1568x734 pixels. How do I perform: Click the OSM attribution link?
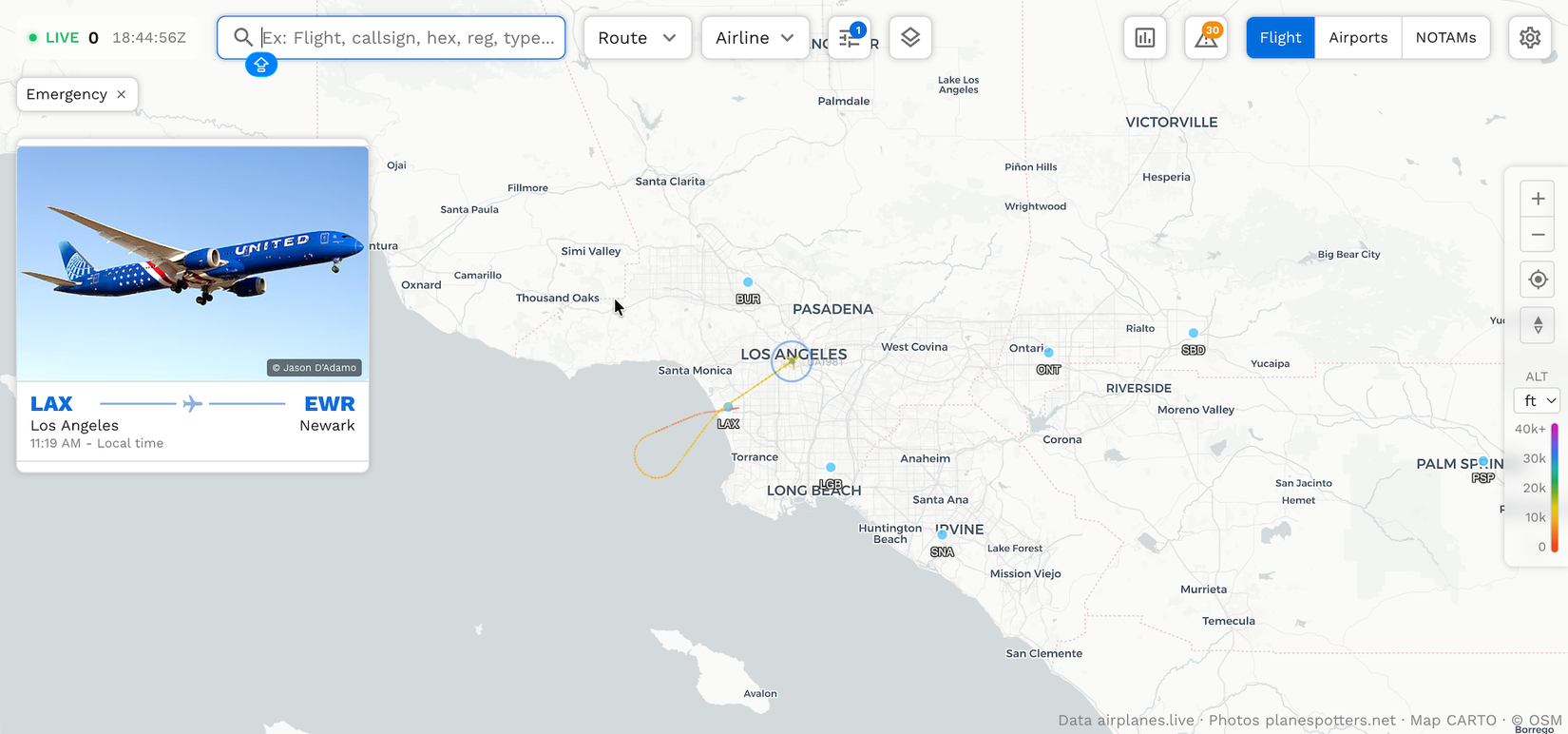tap(1538, 720)
